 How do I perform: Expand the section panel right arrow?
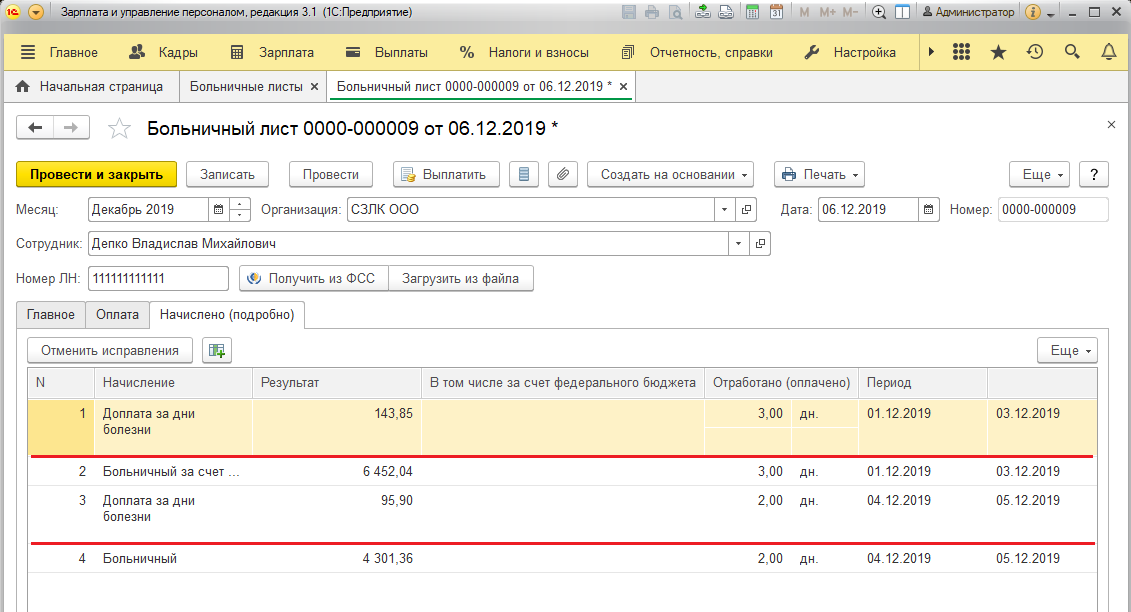click(x=931, y=52)
